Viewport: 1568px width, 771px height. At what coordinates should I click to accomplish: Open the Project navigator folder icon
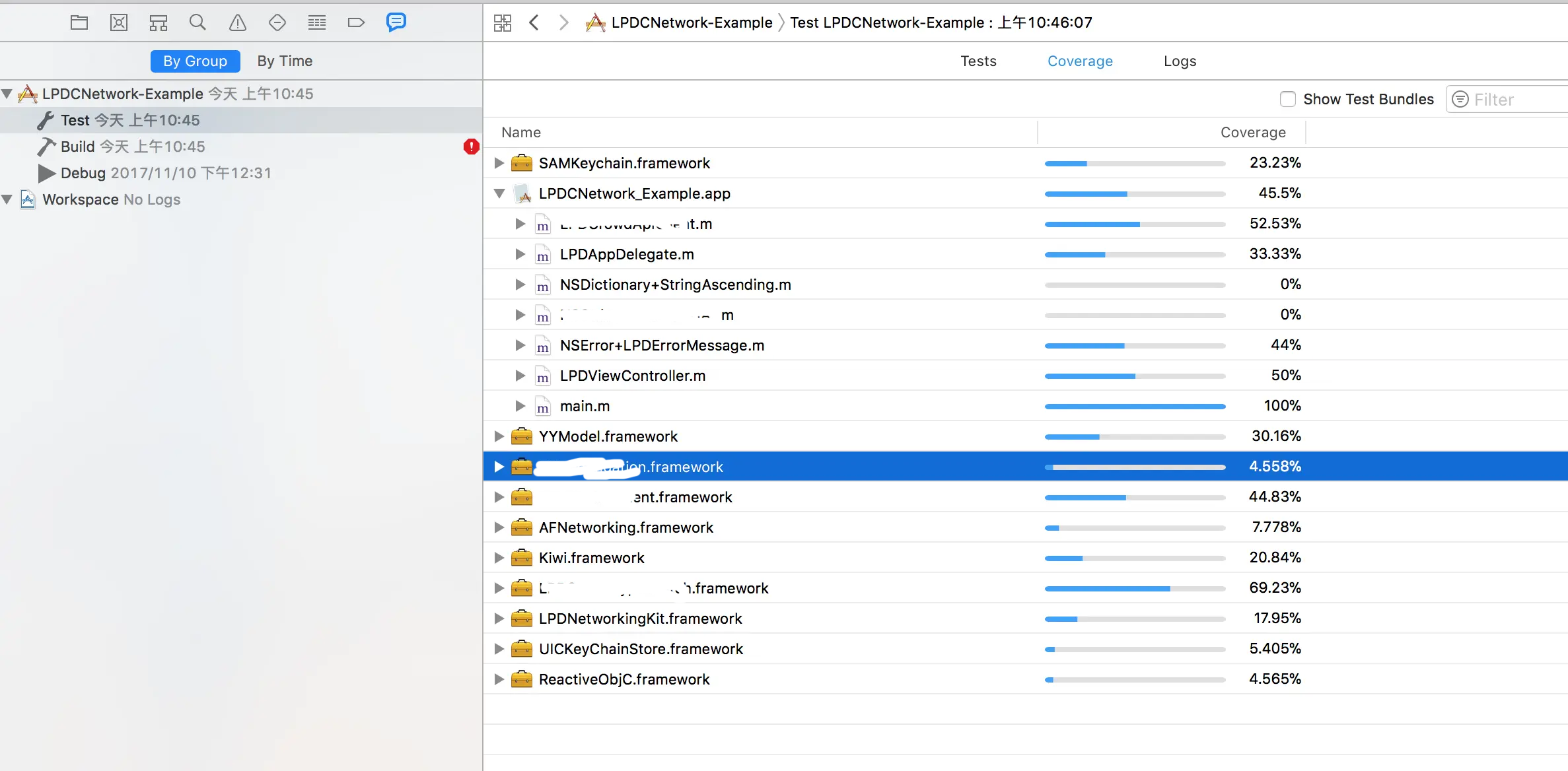click(x=79, y=23)
